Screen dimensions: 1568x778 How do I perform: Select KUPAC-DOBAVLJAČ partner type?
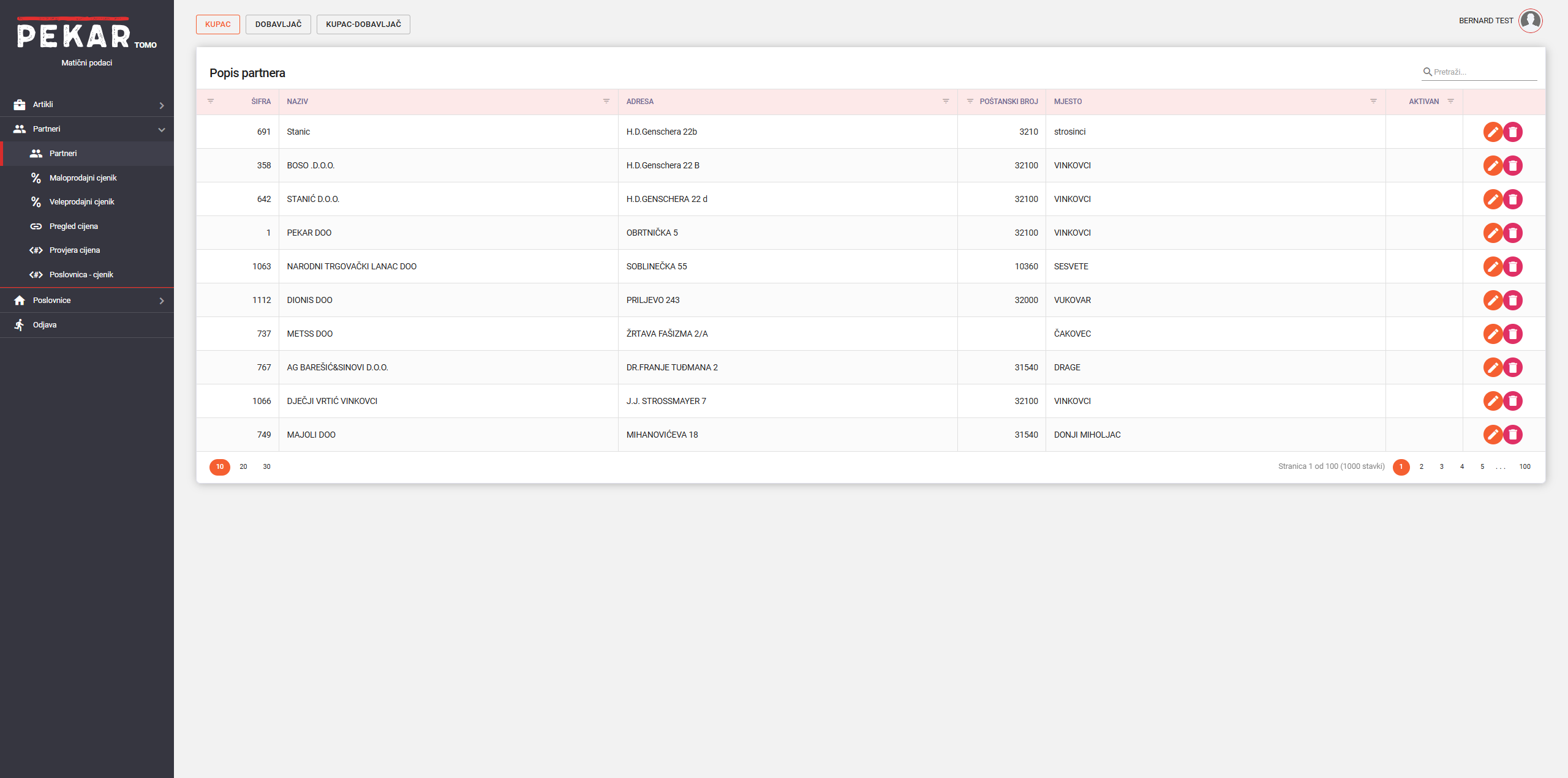(363, 24)
